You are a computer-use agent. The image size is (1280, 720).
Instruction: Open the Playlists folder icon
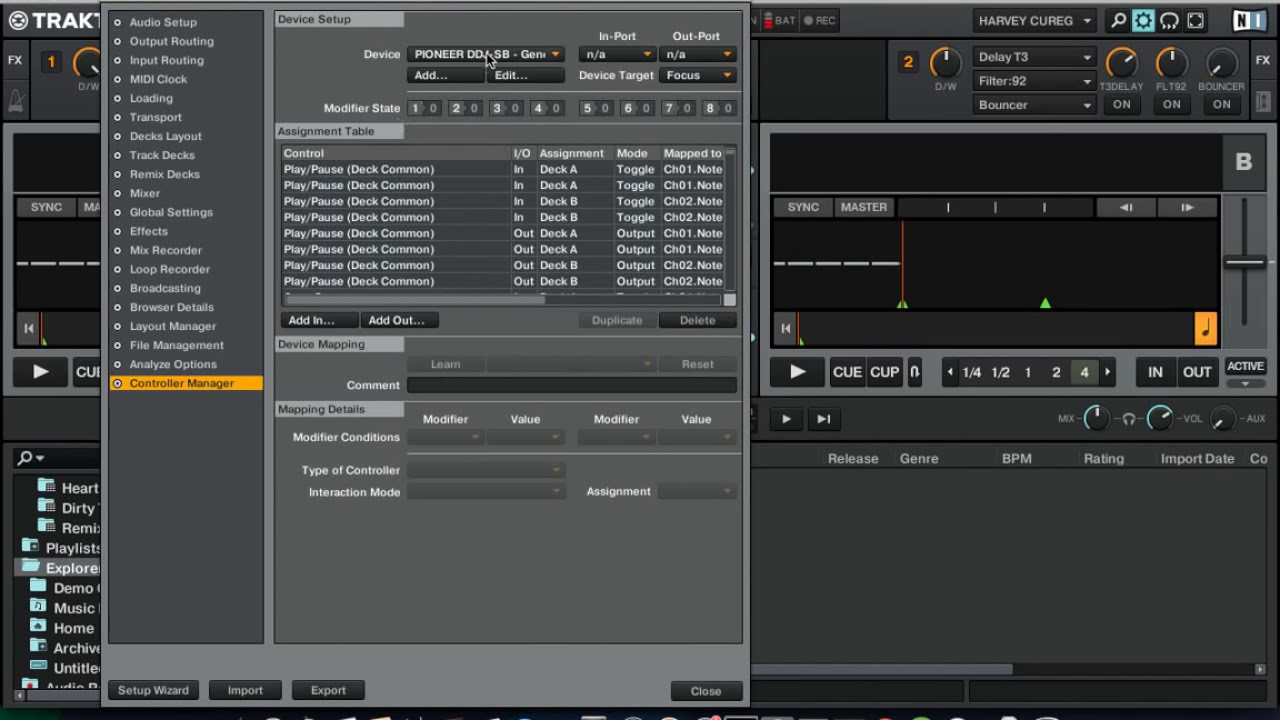coord(30,546)
